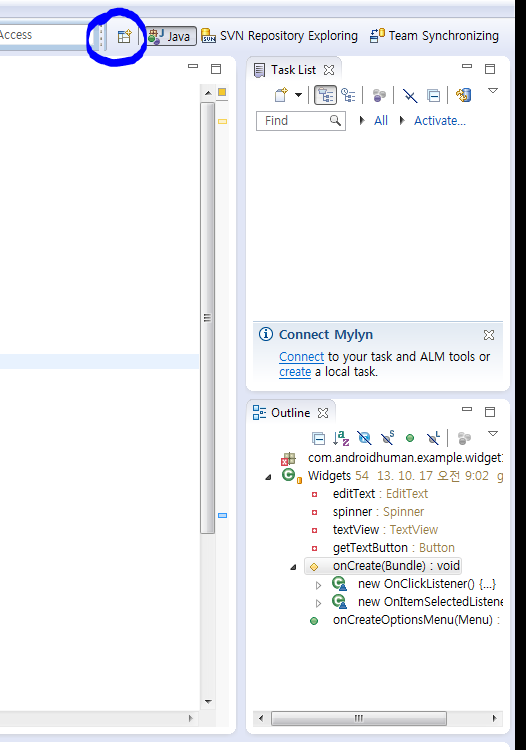Expand the new OnClickListener() node
Image resolution: width=526 pixels, height=750 pixels.
[x=318, y=585]
